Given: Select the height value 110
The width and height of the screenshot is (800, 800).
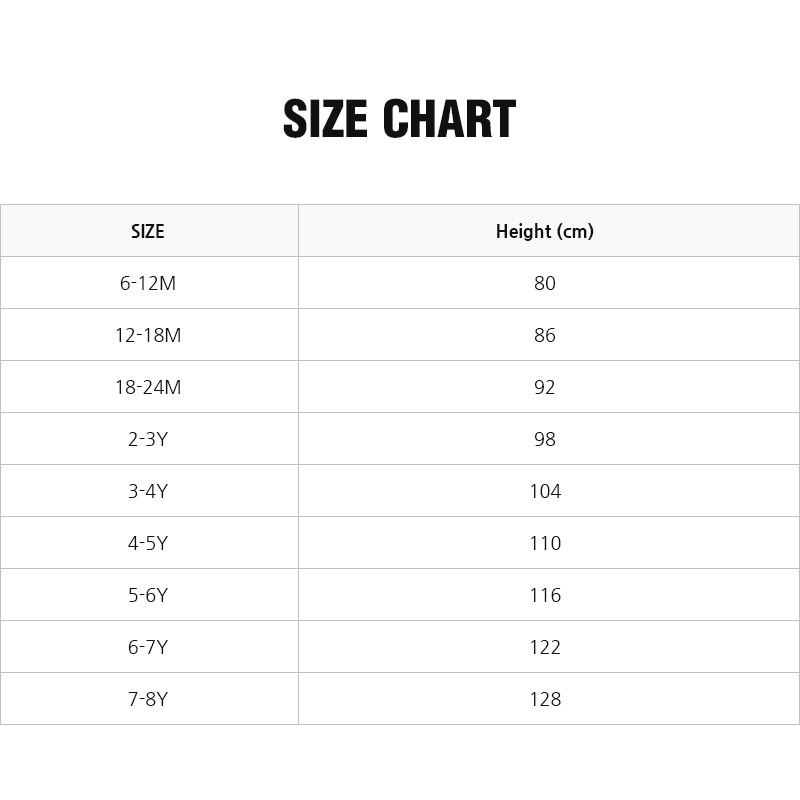Looking at the screenshot, I should [545, 543].
